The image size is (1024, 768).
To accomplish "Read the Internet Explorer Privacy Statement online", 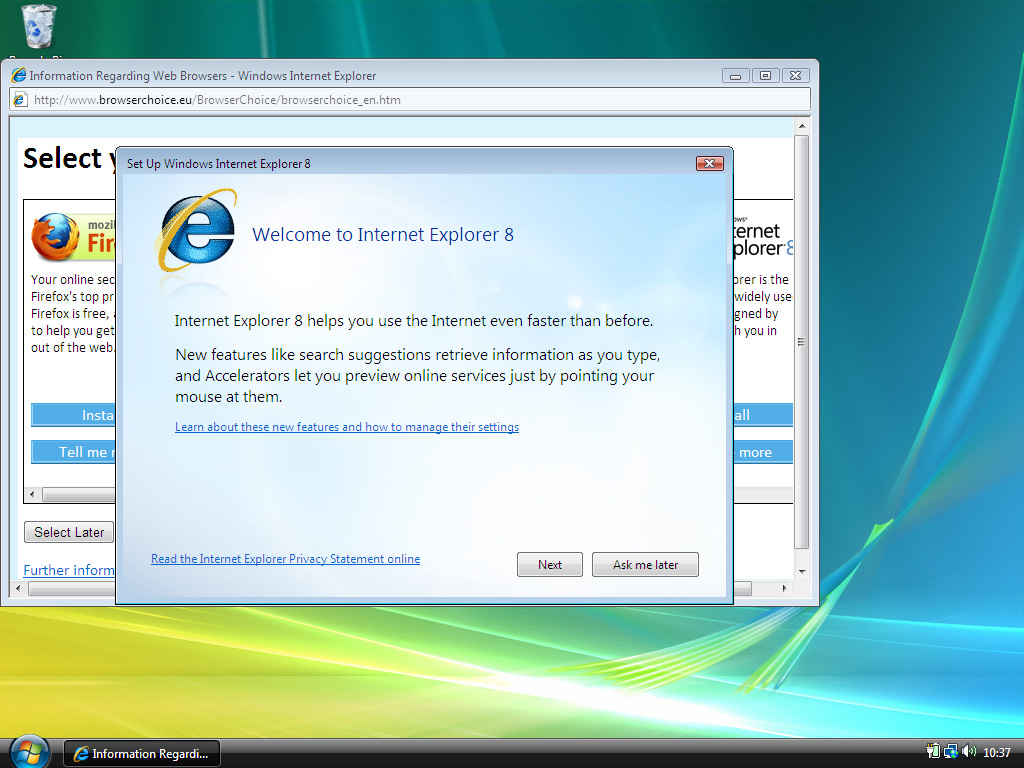I will (x=285, y=558).
